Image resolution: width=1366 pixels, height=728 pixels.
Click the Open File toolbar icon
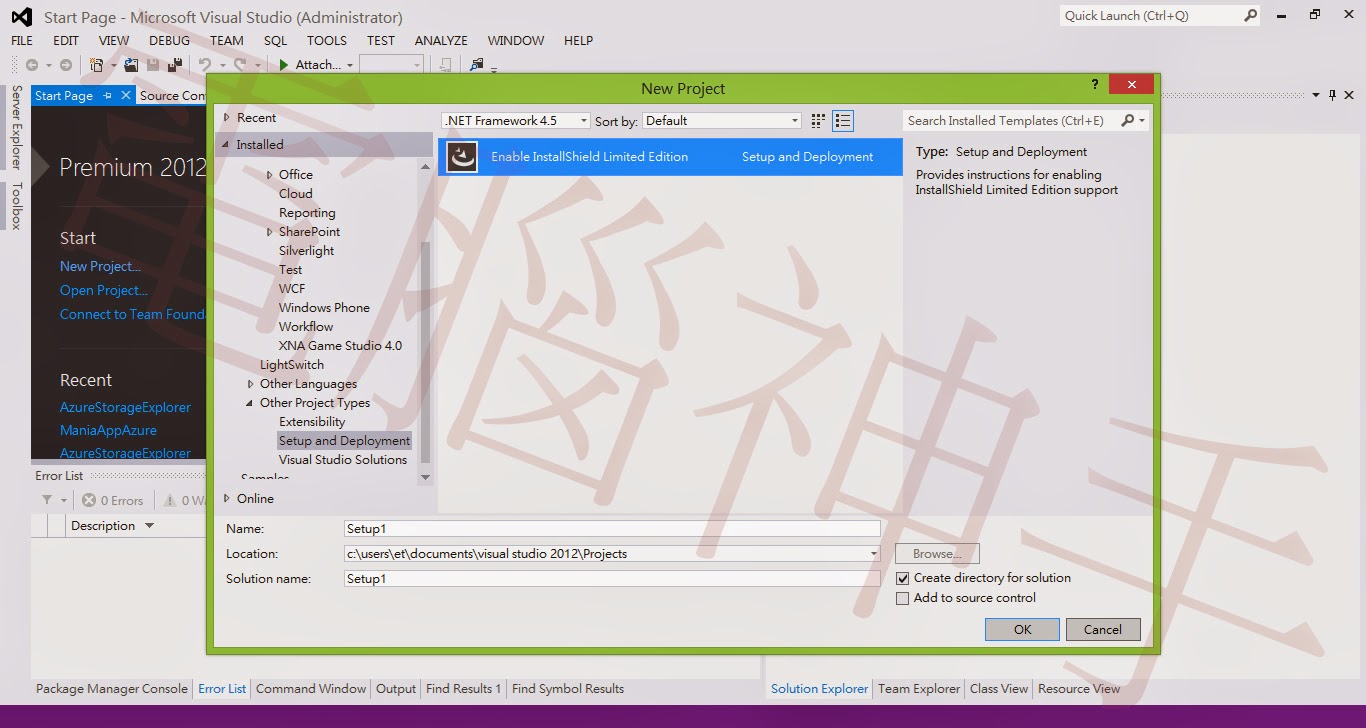tap(131, 65)
